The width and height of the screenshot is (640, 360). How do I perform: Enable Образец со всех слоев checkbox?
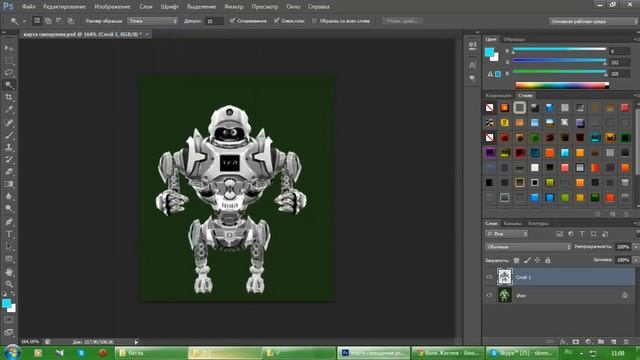314,20
